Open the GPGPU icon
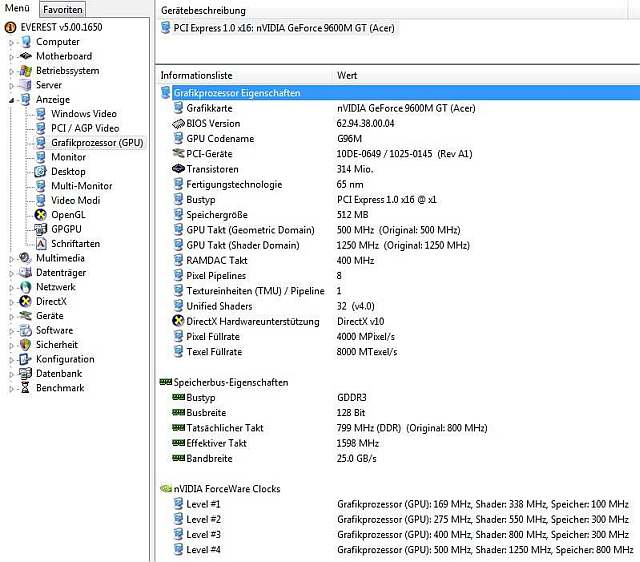Viewport: 640px width, 562px height. point(40,229)
